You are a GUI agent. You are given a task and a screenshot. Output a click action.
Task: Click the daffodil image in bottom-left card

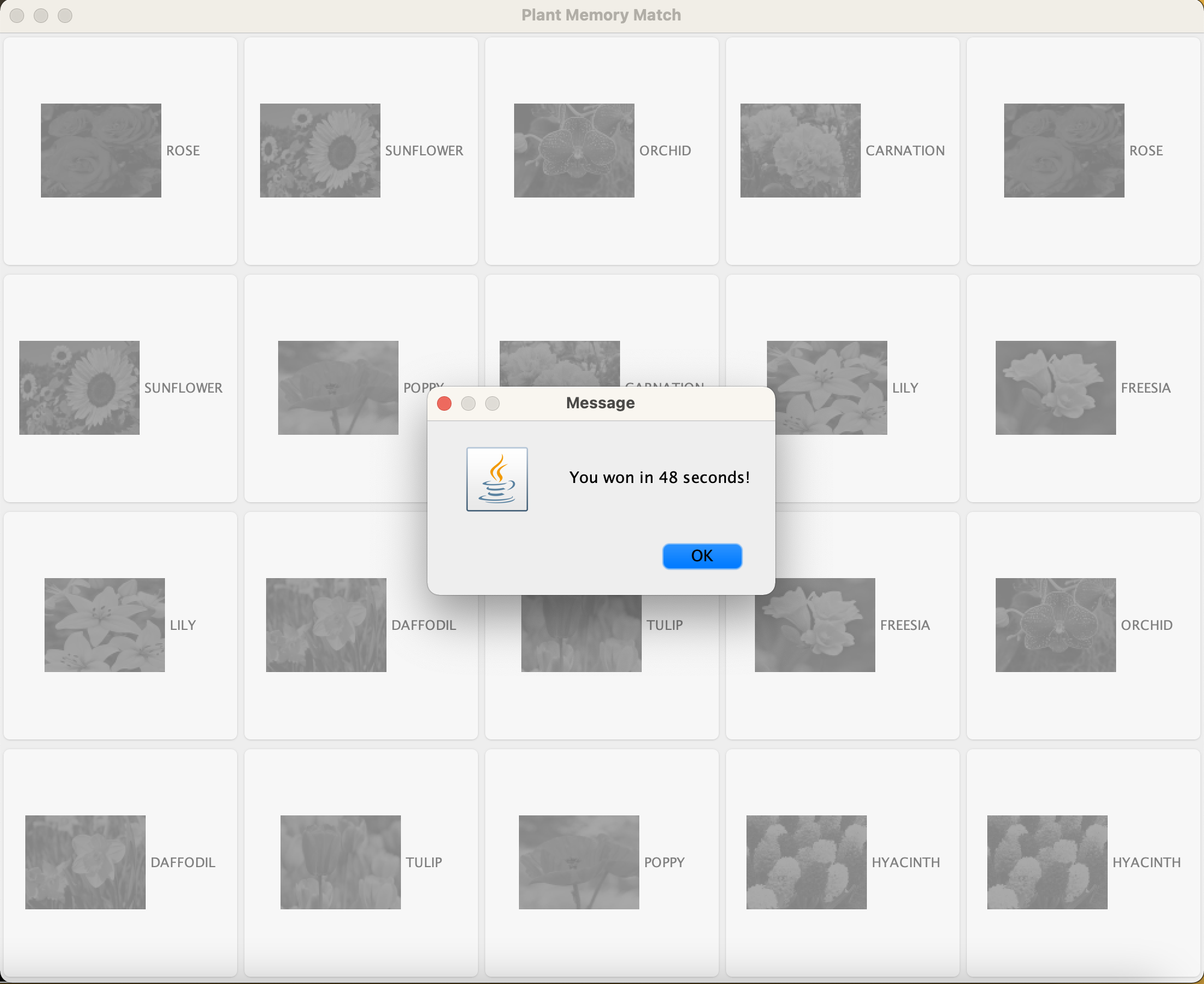point(85,862)
